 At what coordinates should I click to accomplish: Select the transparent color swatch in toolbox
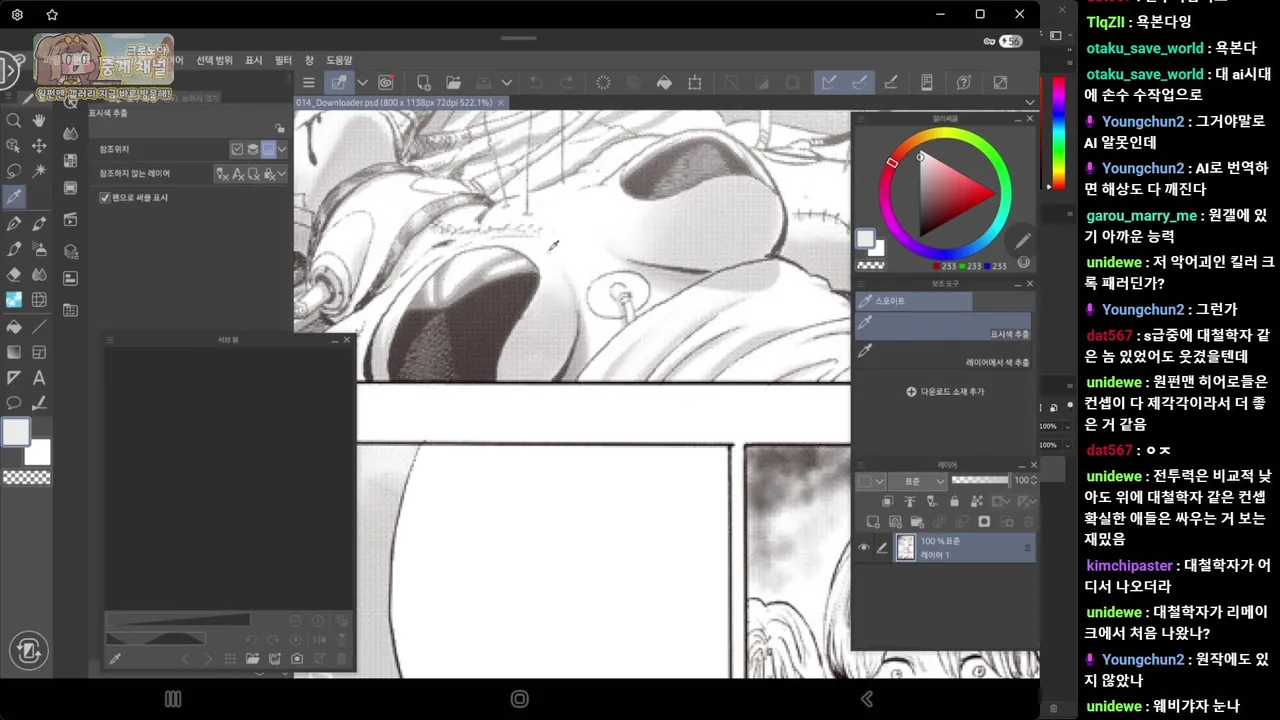pyautogui.click(x=27, y=478)
